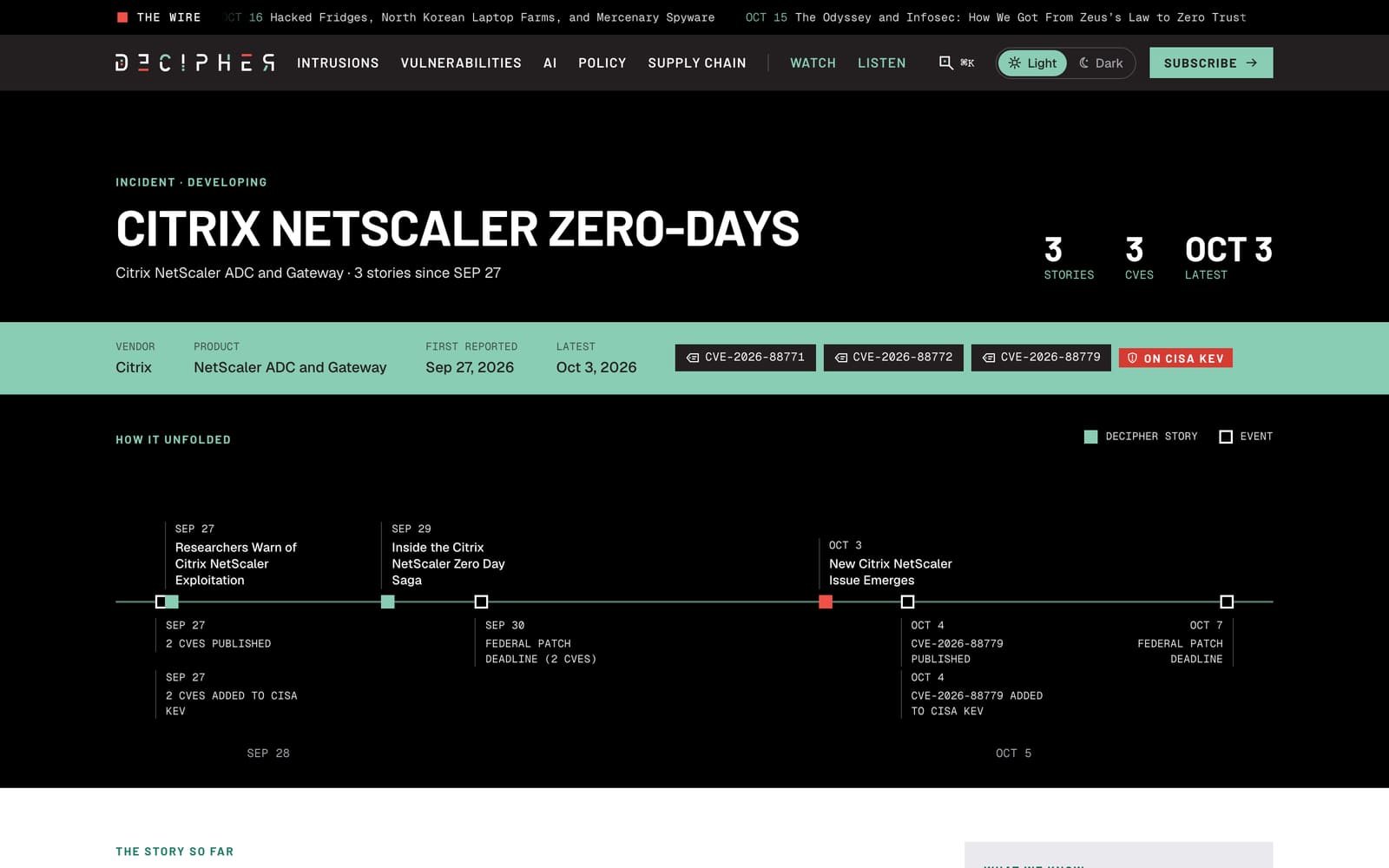Switch to Light theme
Image resolution: width=1389 pixels, height=868 pixels.
(1032, 62)
